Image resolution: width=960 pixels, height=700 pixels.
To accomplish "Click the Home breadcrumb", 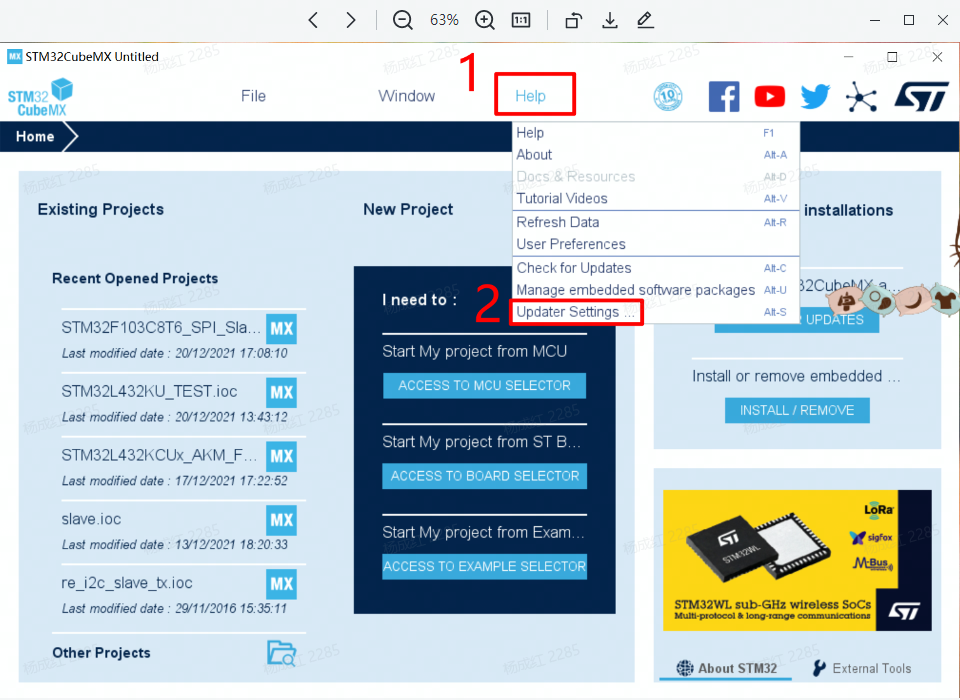I will point(35,137).
